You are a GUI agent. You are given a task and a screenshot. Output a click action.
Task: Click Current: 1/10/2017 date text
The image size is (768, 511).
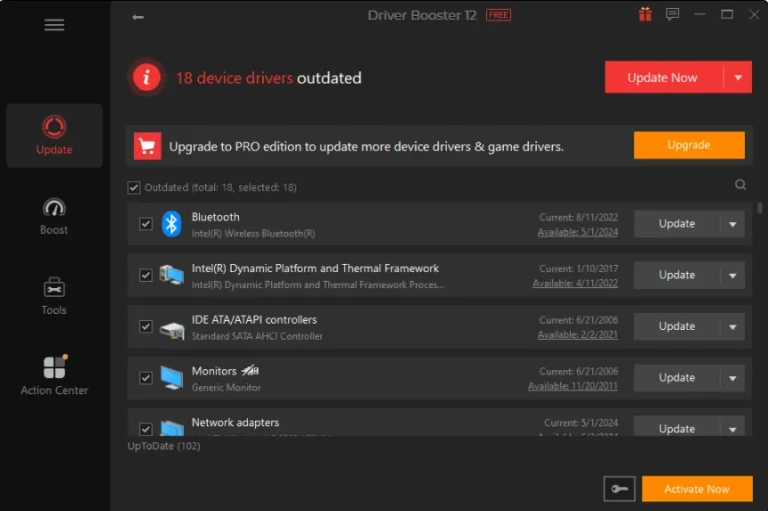(578, 268)
